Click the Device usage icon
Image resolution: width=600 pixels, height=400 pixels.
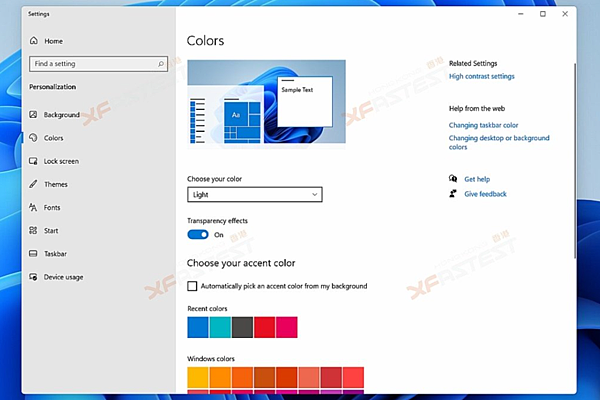point(33,277)
